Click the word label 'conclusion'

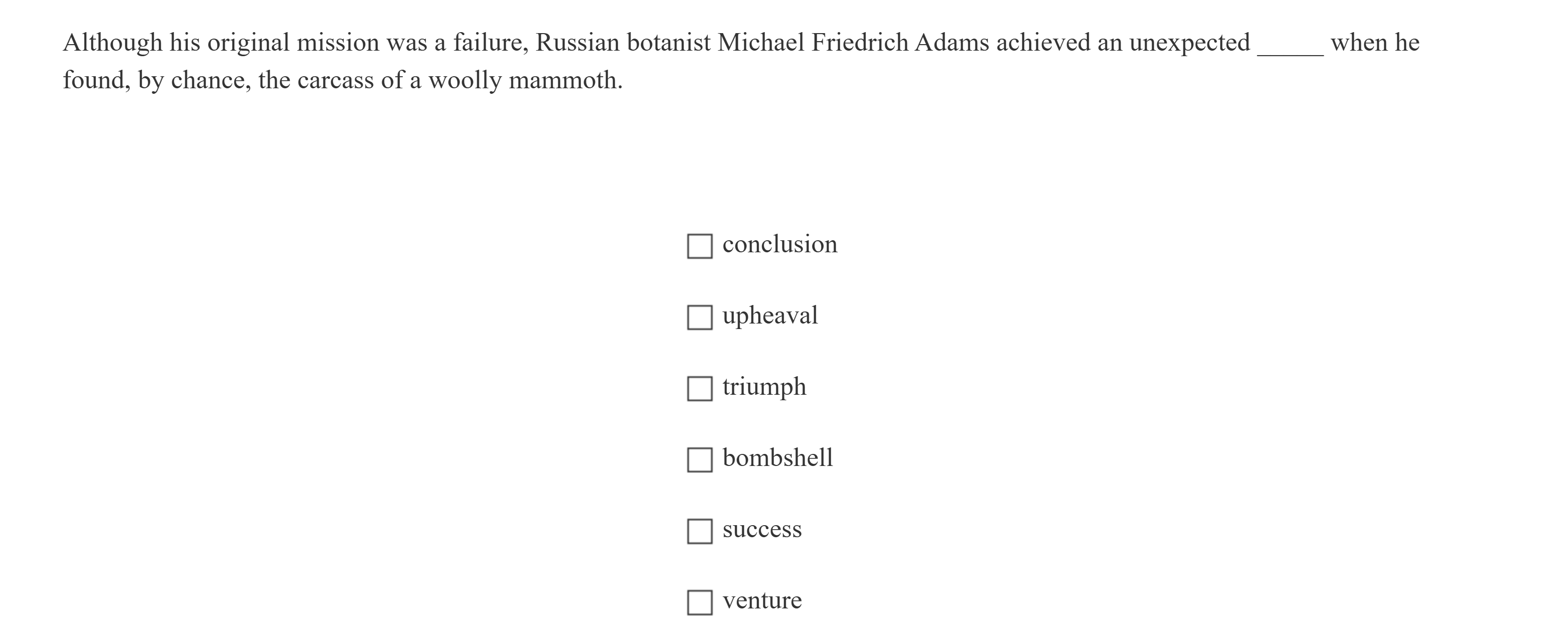(x=779, y=245)
